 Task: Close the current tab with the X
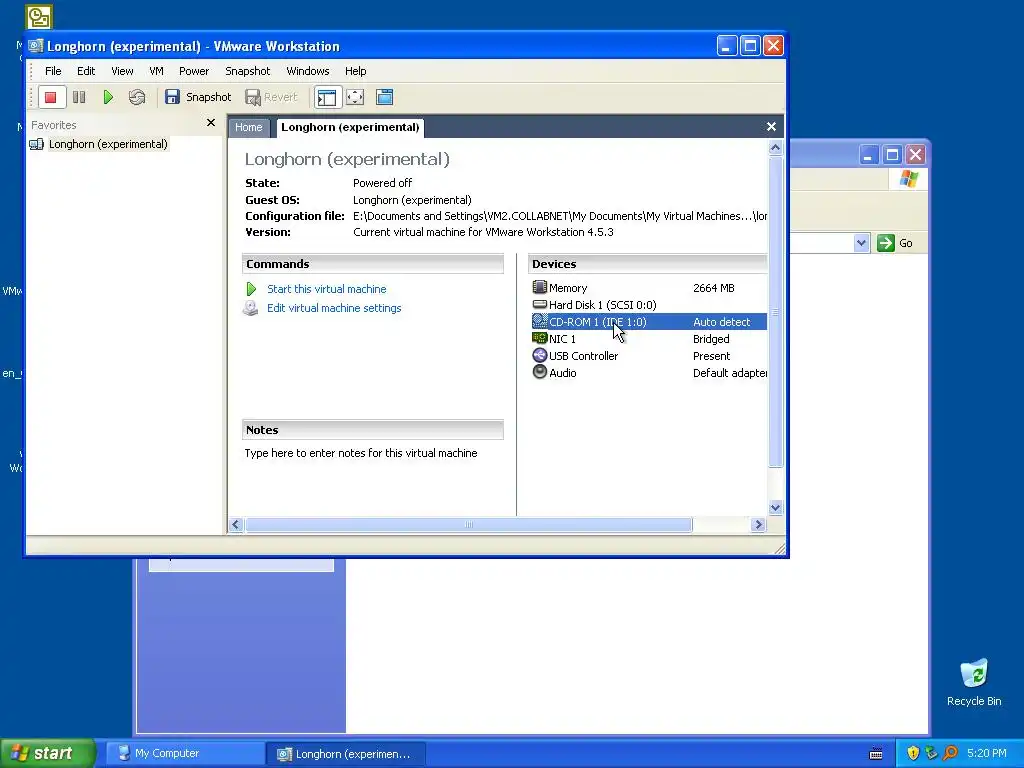pos(771,127)
